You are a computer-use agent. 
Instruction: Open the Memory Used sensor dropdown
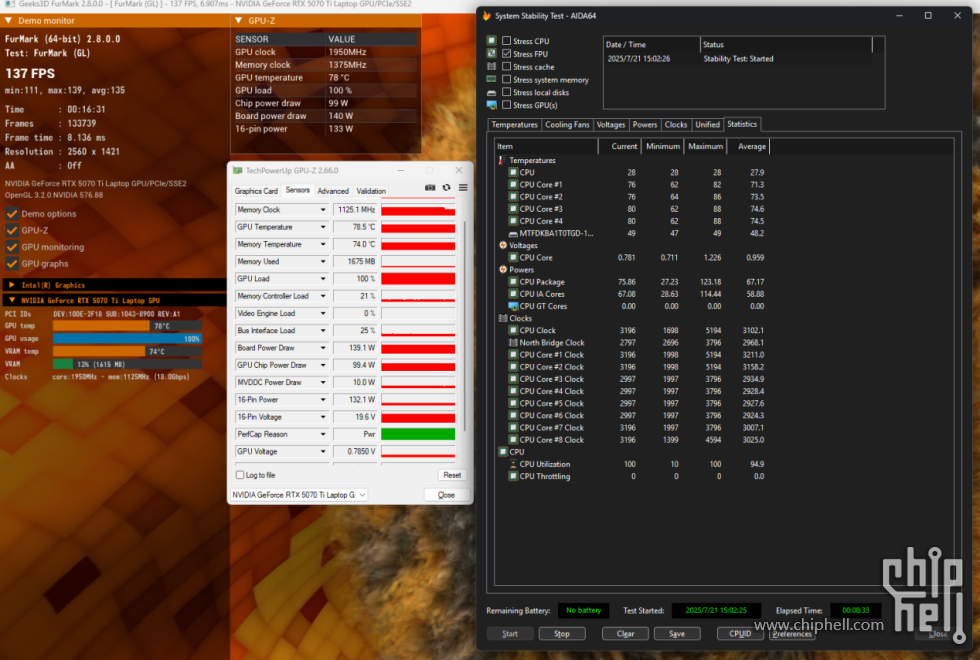[323, 261]
